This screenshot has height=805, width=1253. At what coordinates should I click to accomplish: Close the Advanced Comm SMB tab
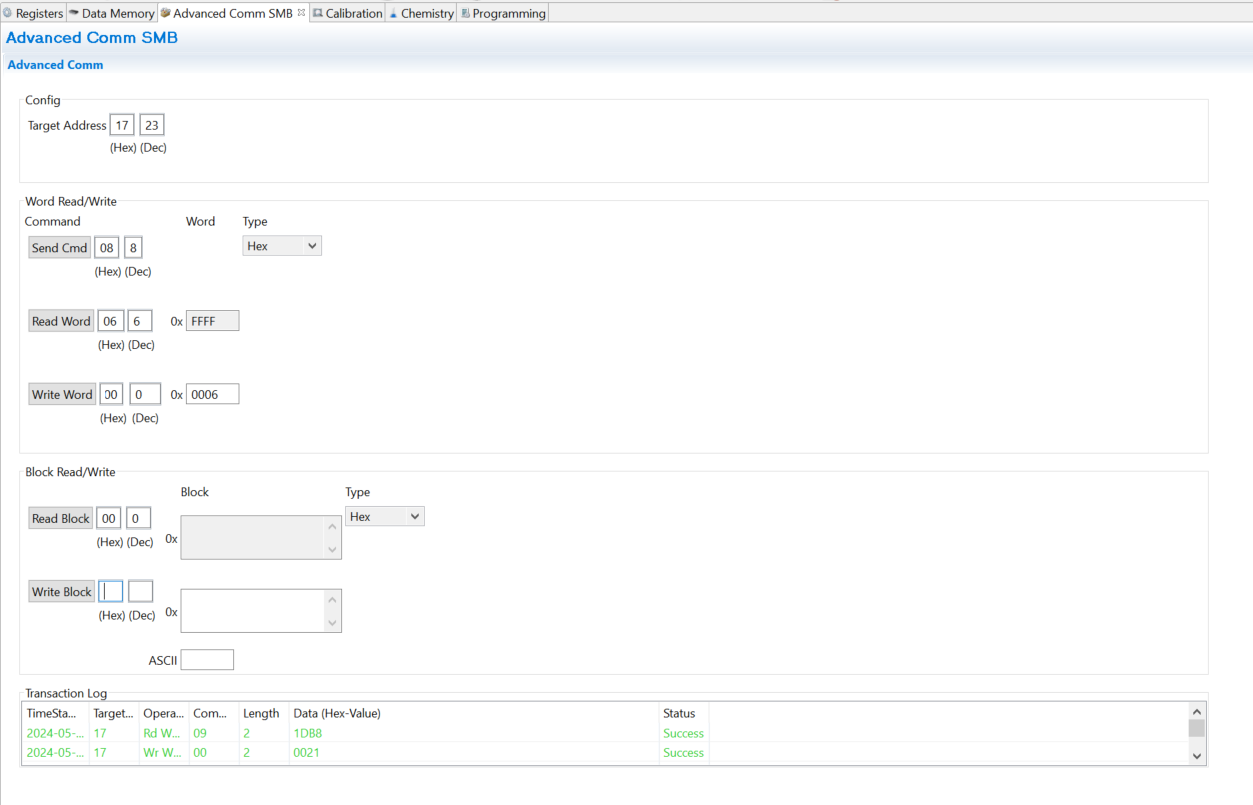(x=301, y=13)
